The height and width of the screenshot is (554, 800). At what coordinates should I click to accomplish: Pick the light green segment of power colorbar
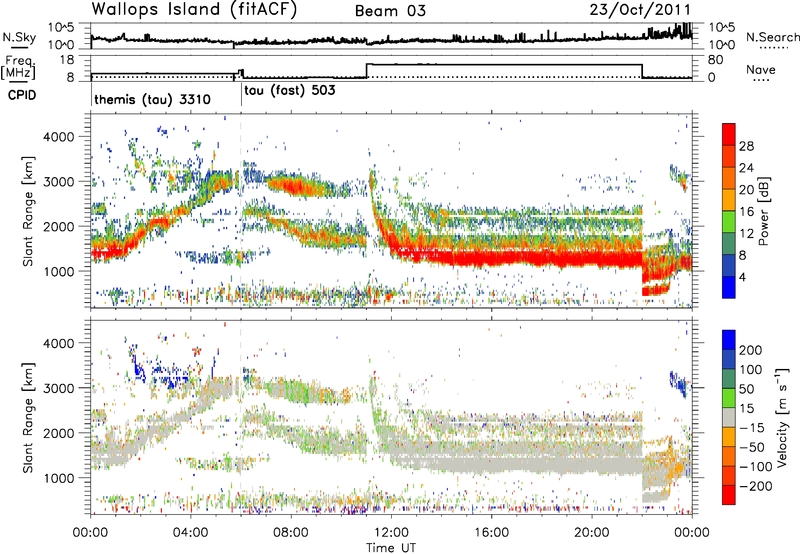[x=729, y=222]
